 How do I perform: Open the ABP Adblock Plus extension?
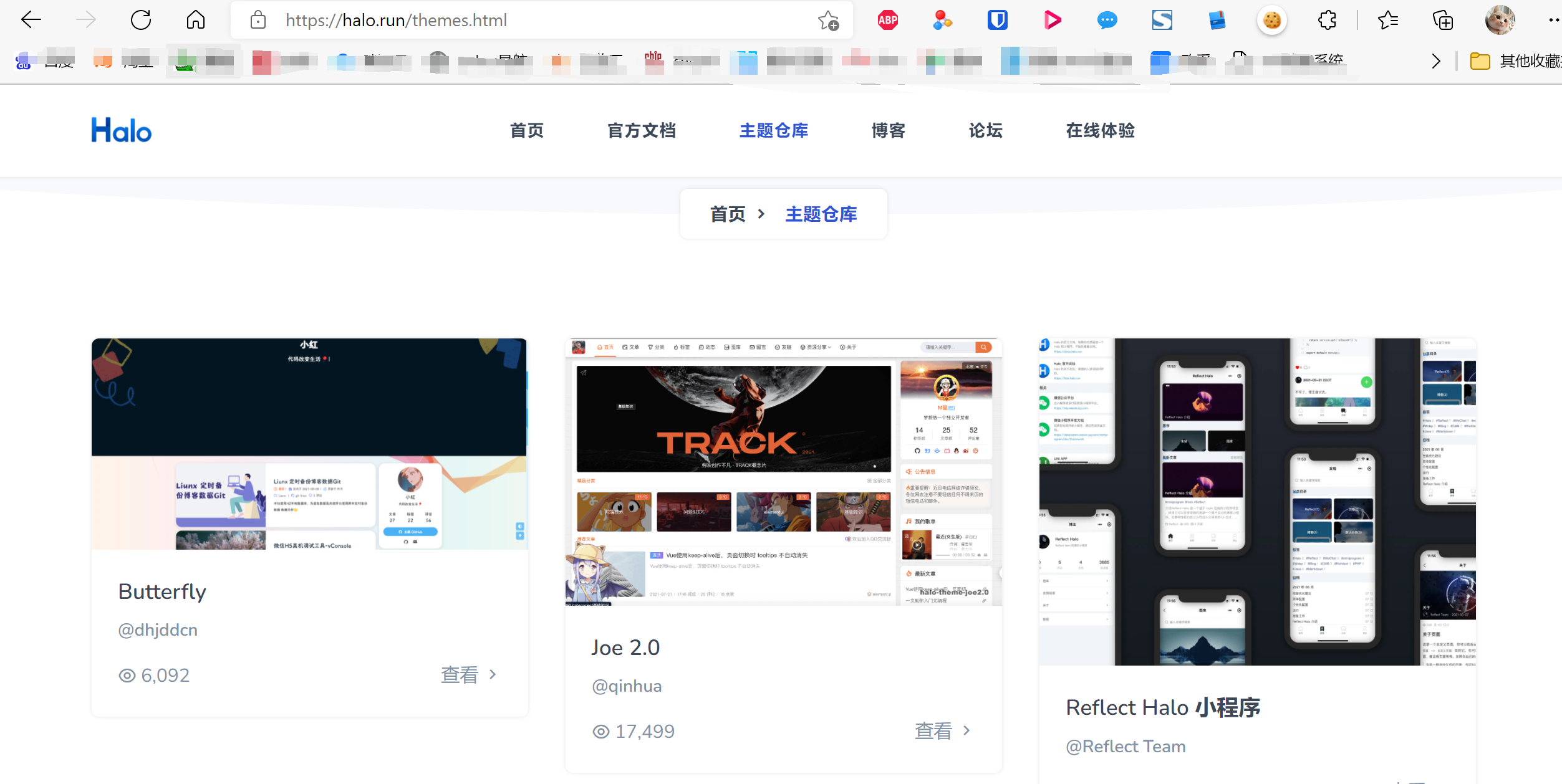[x=887, y=21]
